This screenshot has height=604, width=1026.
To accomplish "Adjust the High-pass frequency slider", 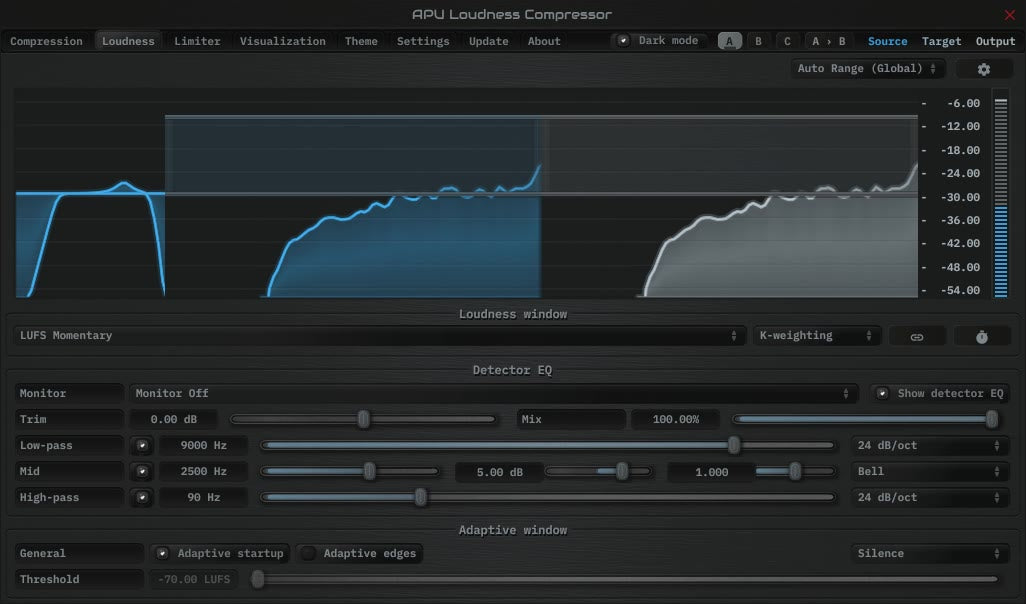I will 547,497.
